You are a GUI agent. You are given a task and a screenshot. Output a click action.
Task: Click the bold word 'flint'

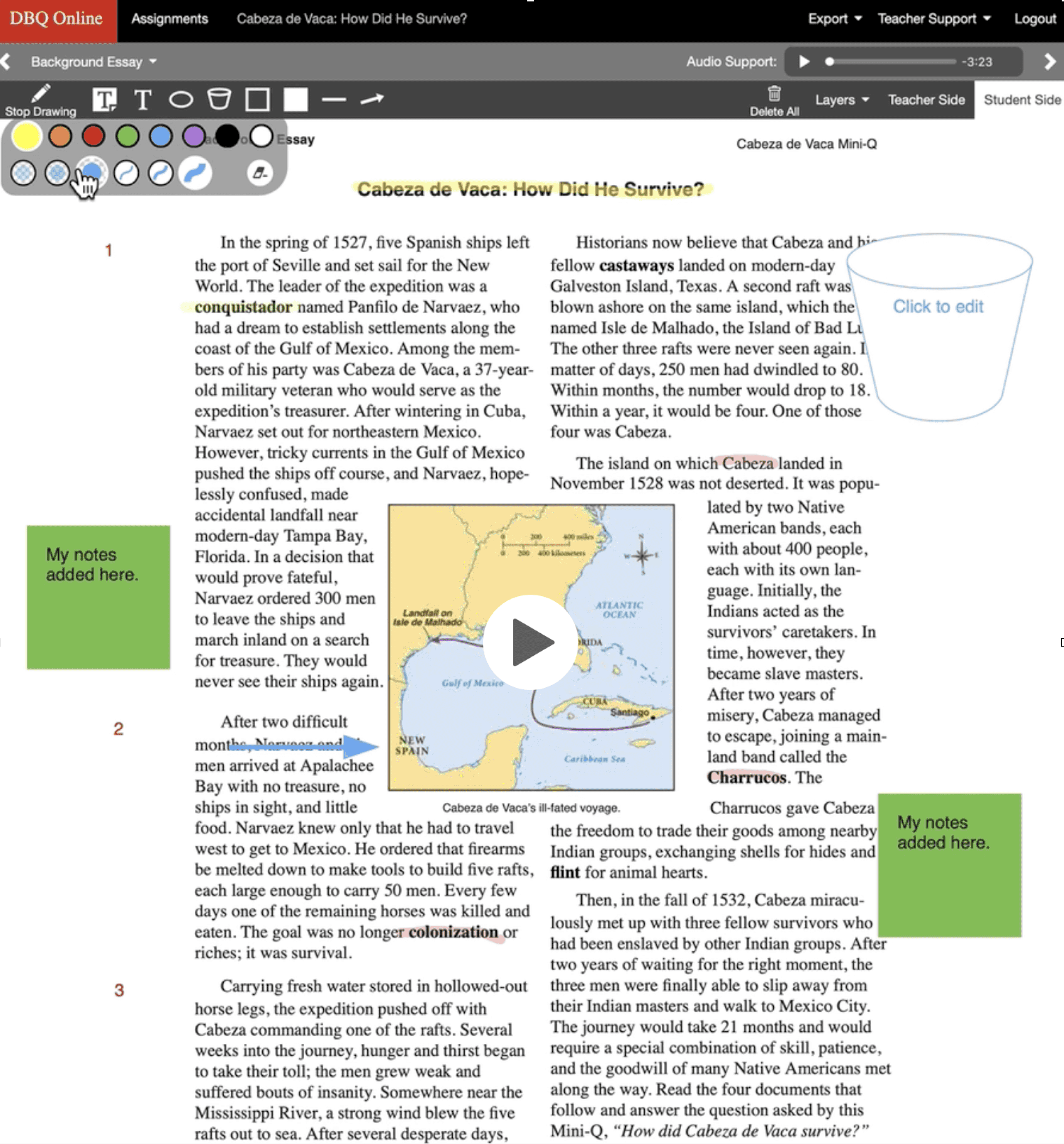pos(565,872)
